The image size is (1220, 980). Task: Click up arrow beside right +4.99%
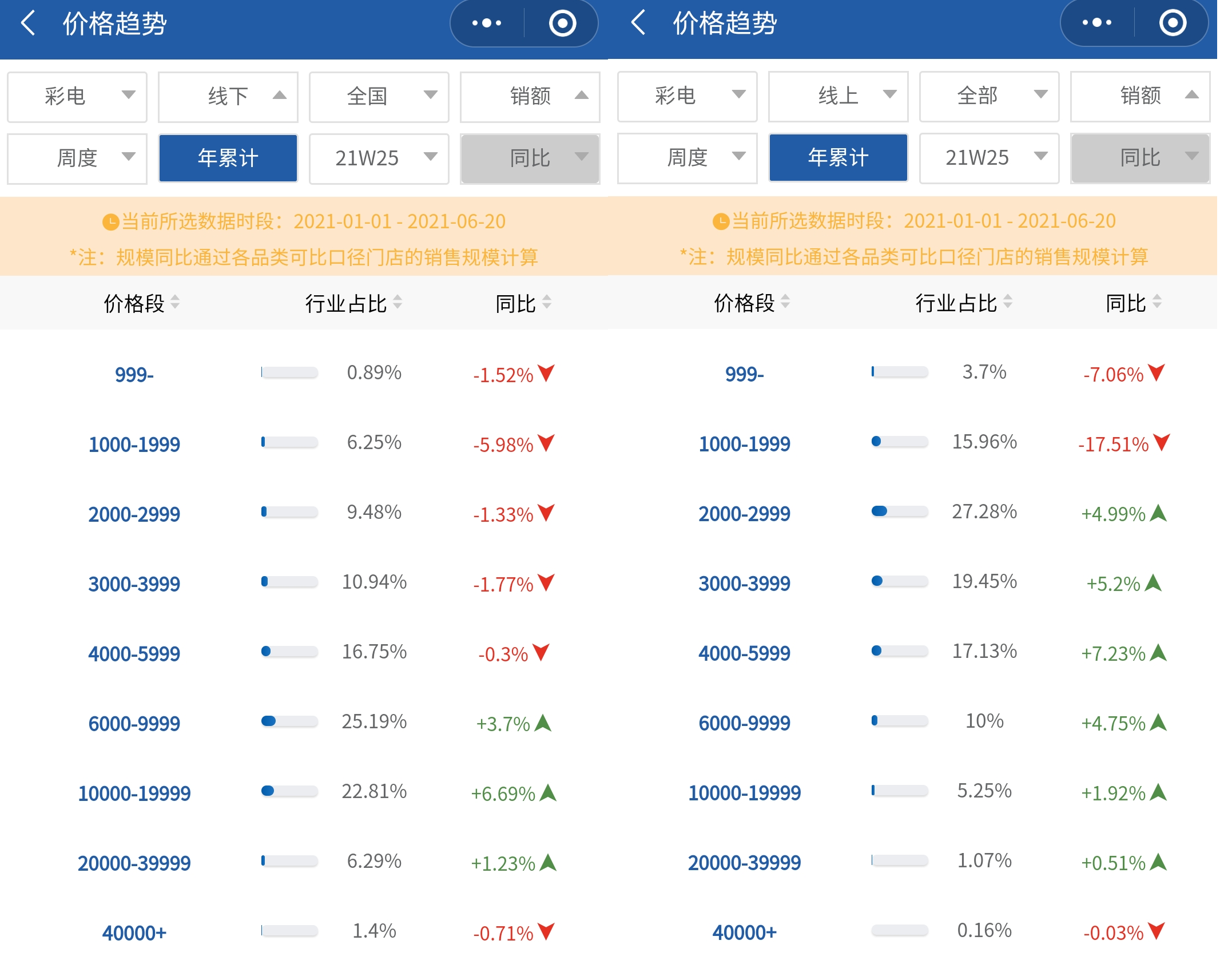point(1158,513)
